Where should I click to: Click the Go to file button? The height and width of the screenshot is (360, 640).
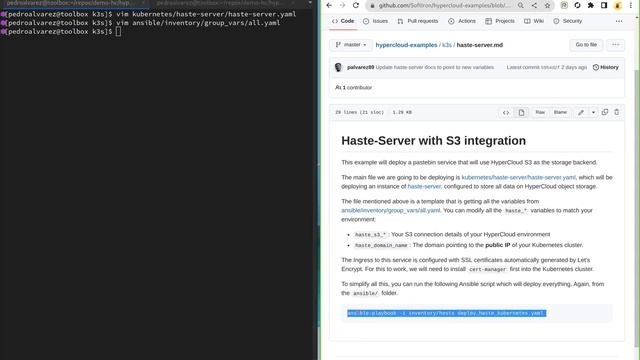(586, 45)
